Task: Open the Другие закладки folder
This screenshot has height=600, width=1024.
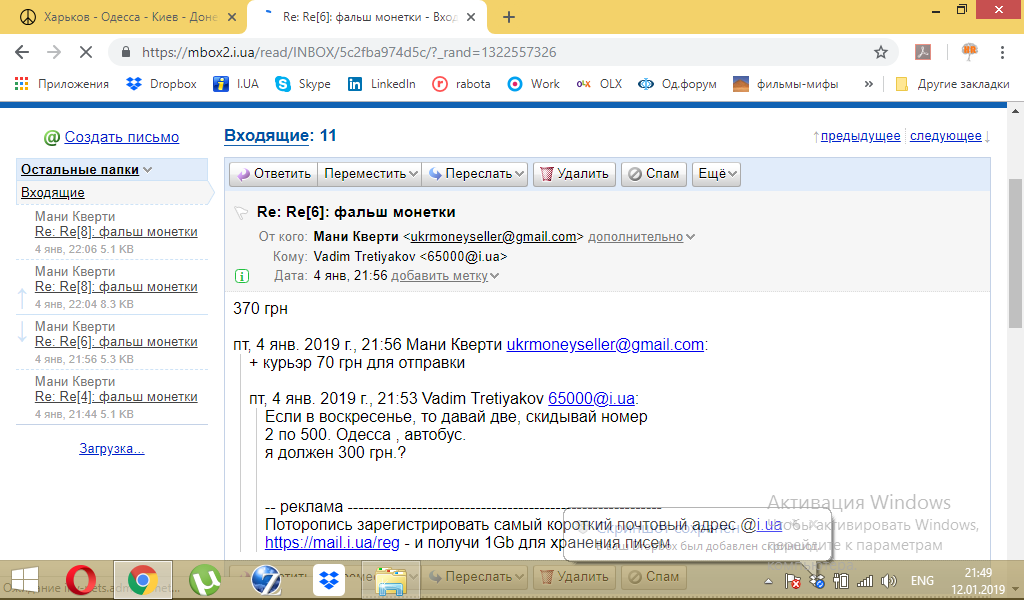Action: coord(953,84)
